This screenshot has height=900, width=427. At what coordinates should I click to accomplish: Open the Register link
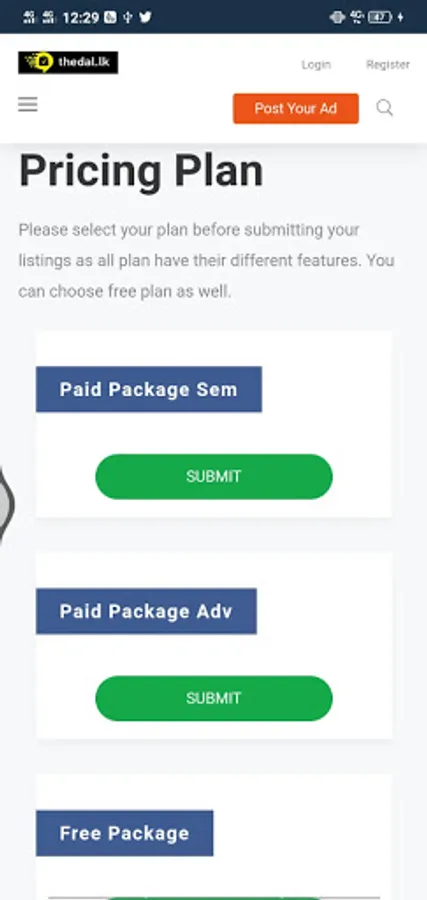388,64
